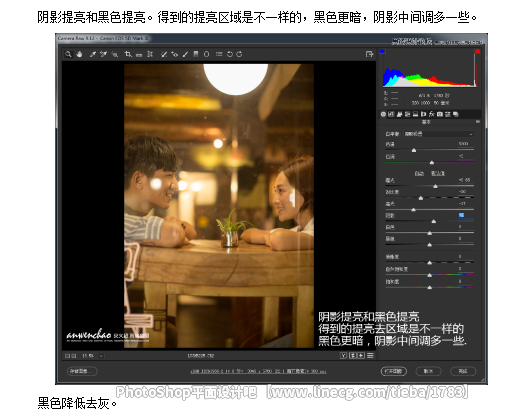
Task: Open the Basic panel flyout menu
Action: [x=478, y=122]
